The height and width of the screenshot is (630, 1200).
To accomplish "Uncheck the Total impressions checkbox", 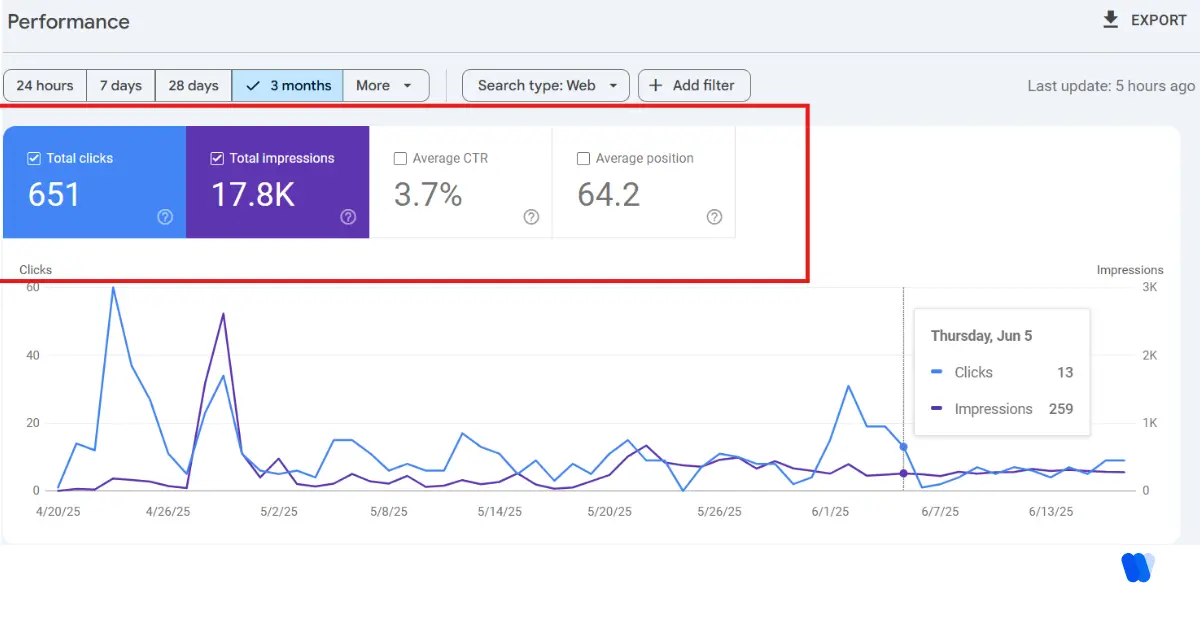I will (217, 158).
